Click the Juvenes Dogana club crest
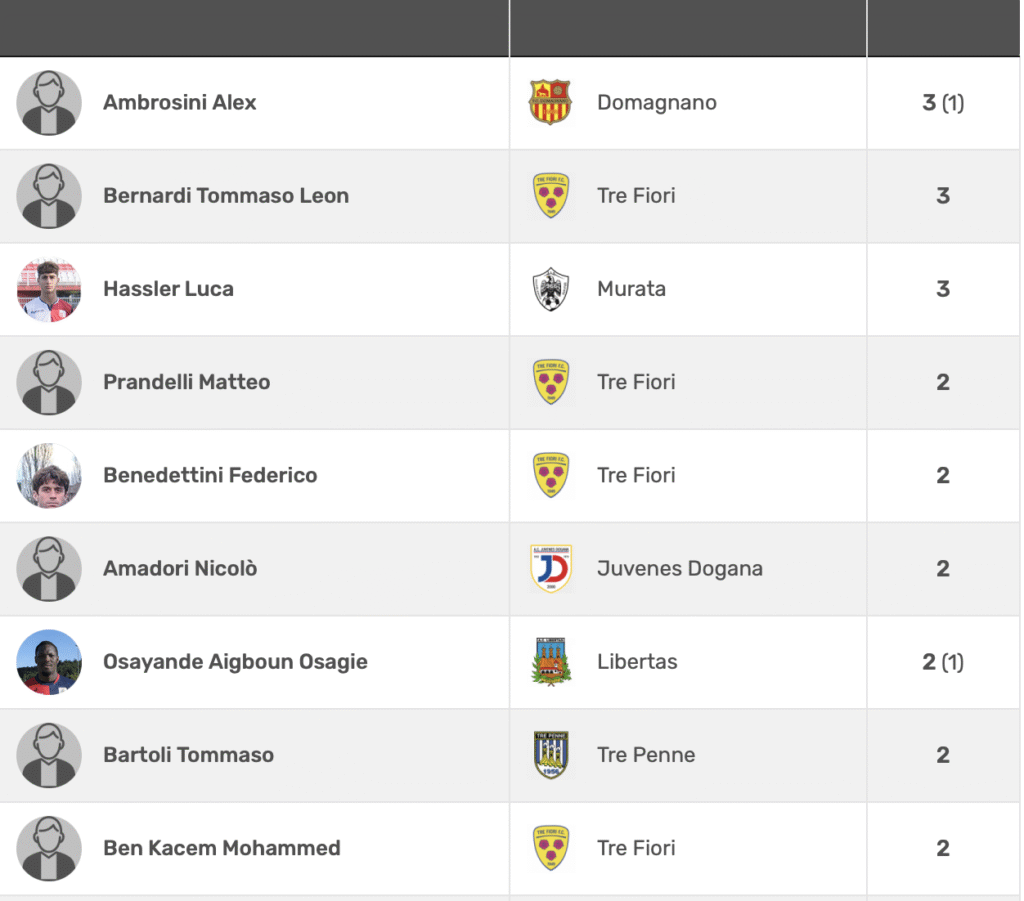1024x901 pixels. [551, 569]
